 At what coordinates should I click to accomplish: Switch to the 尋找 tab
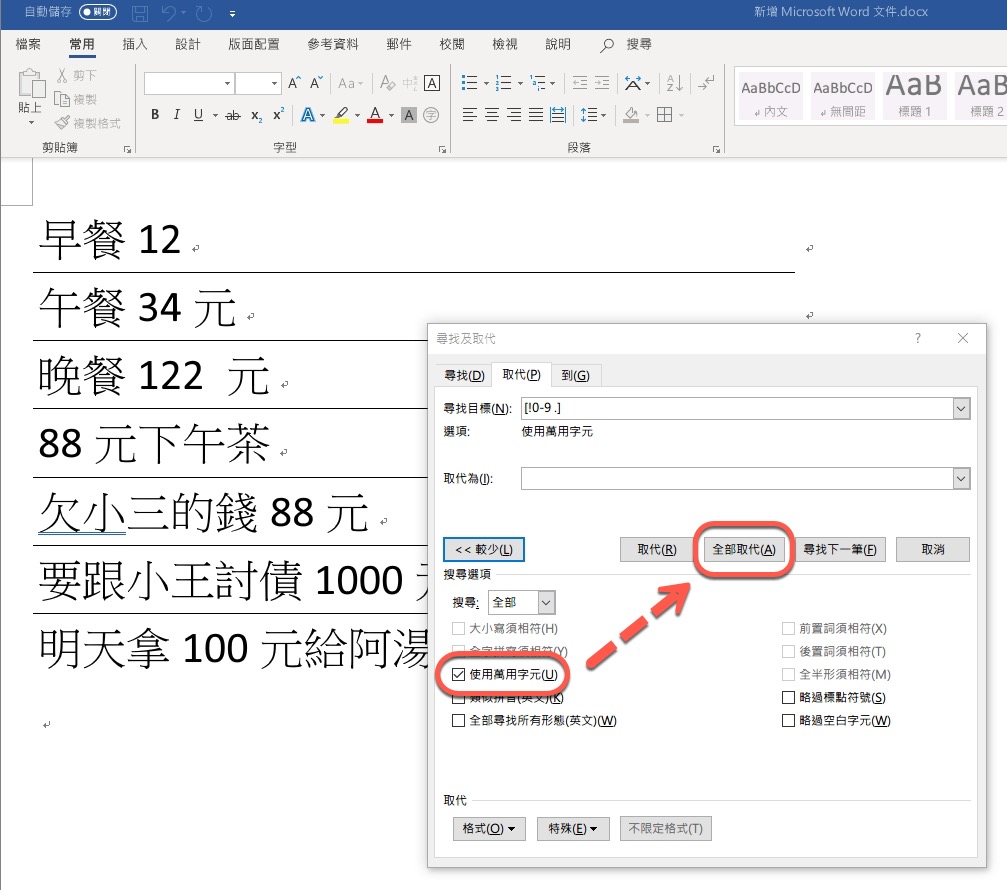(x=463, y=375)
